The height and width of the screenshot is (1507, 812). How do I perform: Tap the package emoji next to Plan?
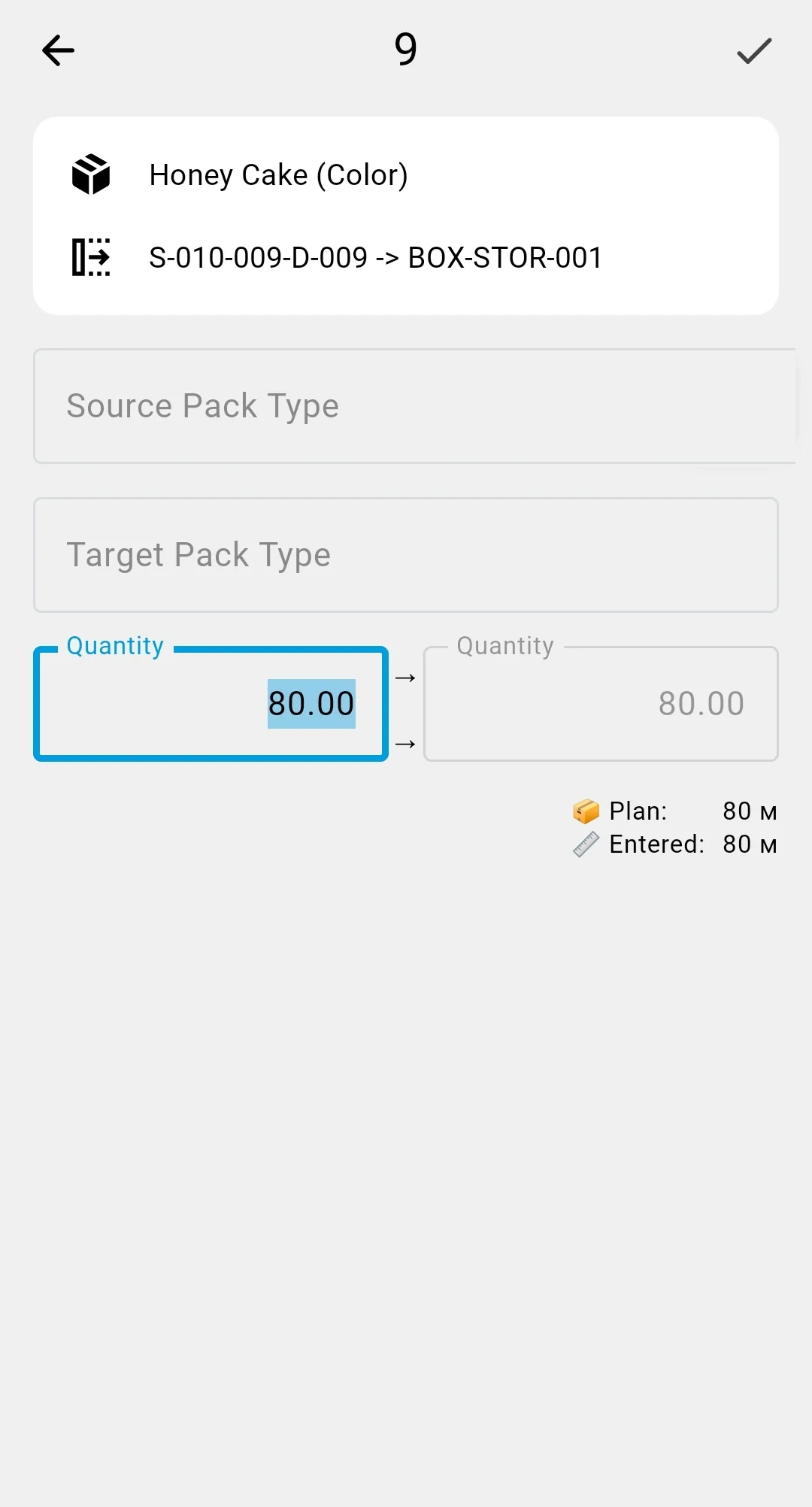(586, 811)
